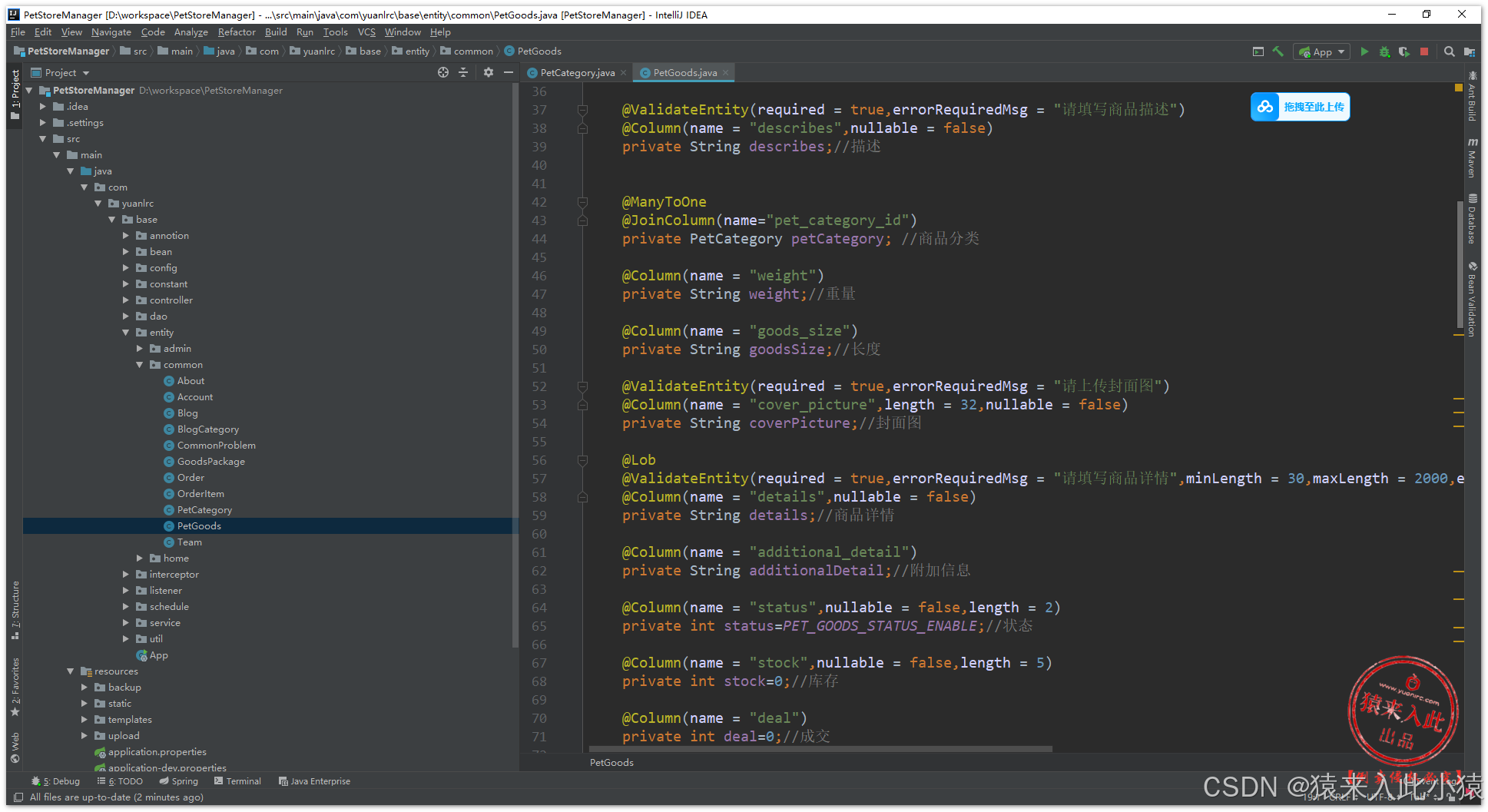Open the VCS menu
This screenshot has width=1488, height=812.
coord(366,32)
